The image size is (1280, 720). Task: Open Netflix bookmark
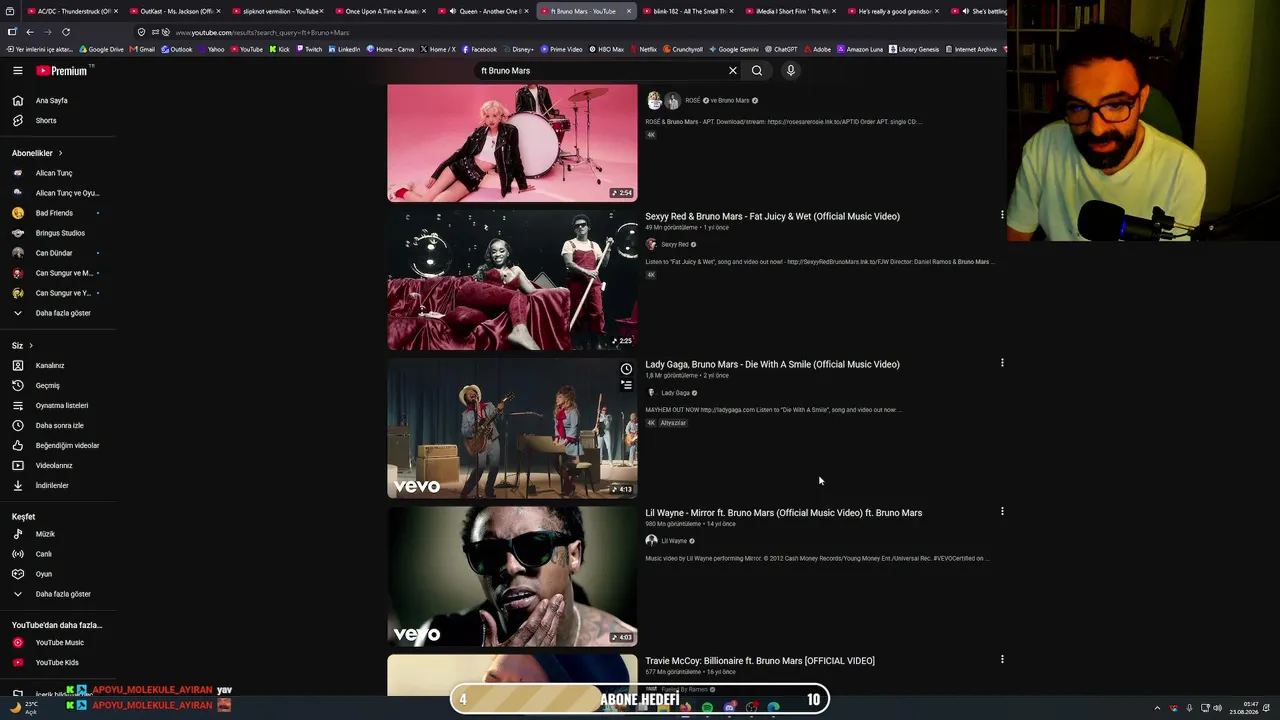pos(643,49)
